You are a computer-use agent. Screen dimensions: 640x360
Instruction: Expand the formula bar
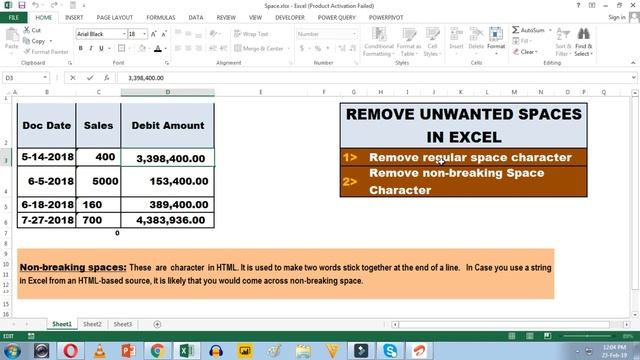[x=633, y=78]
